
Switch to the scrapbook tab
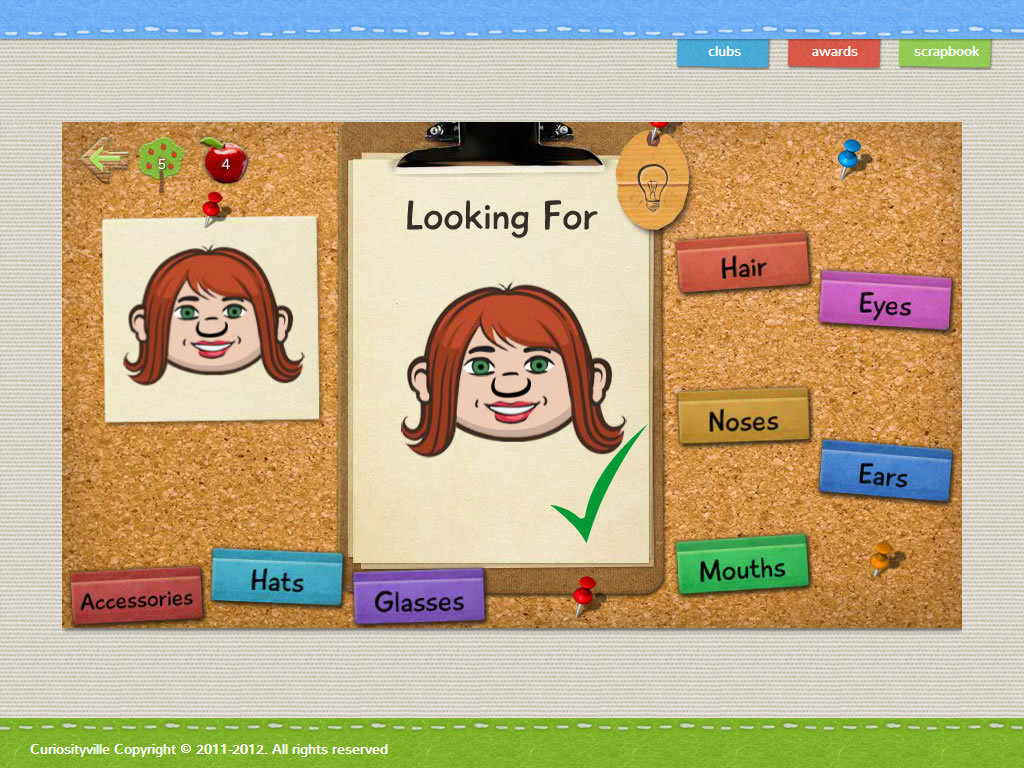[x=944, y=52]
